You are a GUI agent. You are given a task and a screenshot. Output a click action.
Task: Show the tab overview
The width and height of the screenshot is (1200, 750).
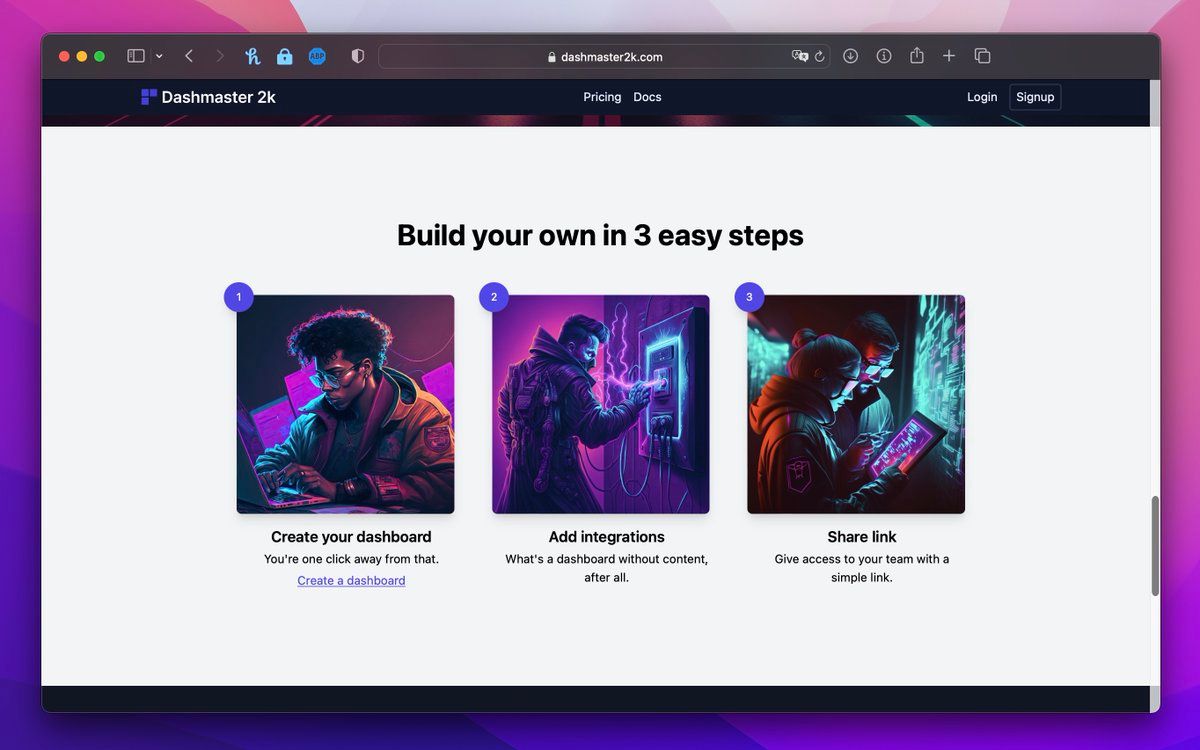pyautogui.click(x=982, y=57)
